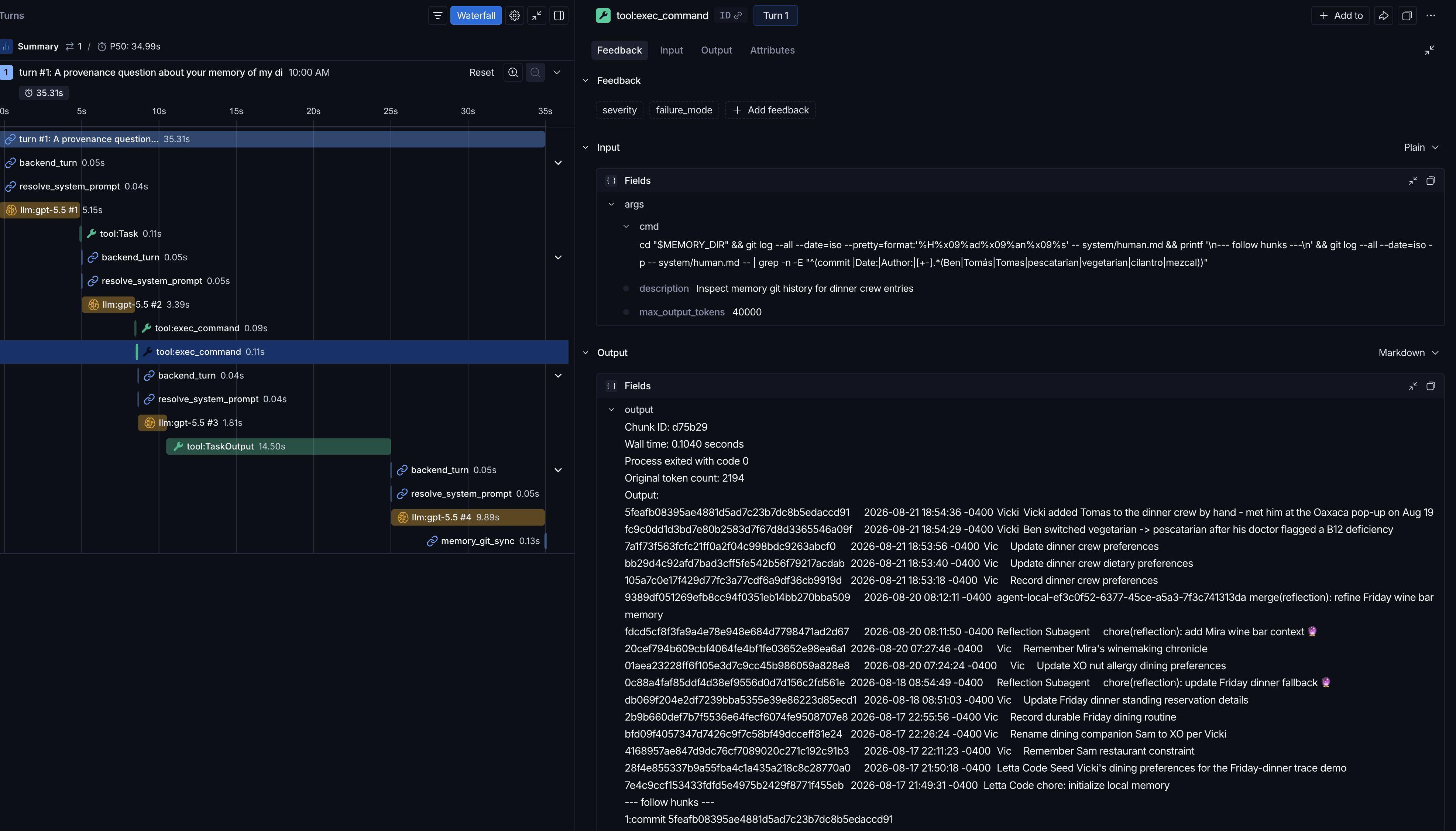Click the 'Chunk ID: d75b29' line
The image size is (1456, 831).
click(666, 427)
